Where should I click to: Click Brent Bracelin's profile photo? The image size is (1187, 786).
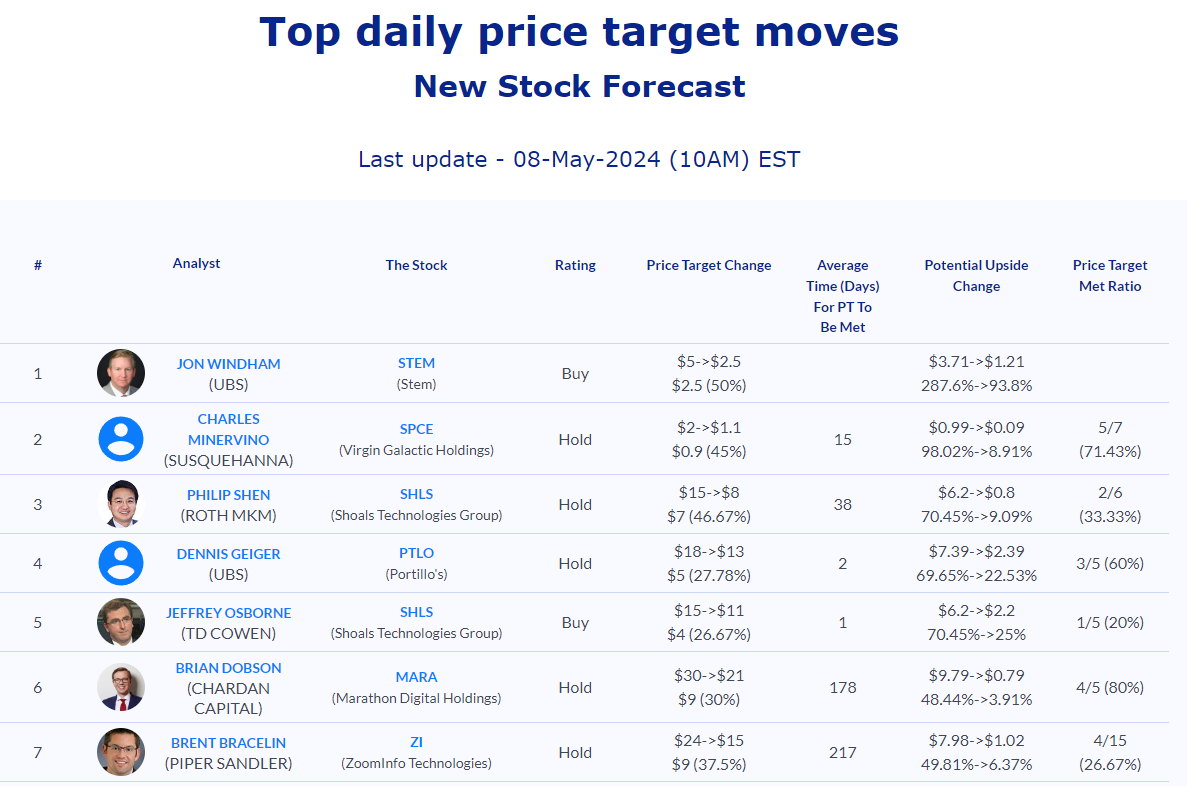tap(121, 752)
